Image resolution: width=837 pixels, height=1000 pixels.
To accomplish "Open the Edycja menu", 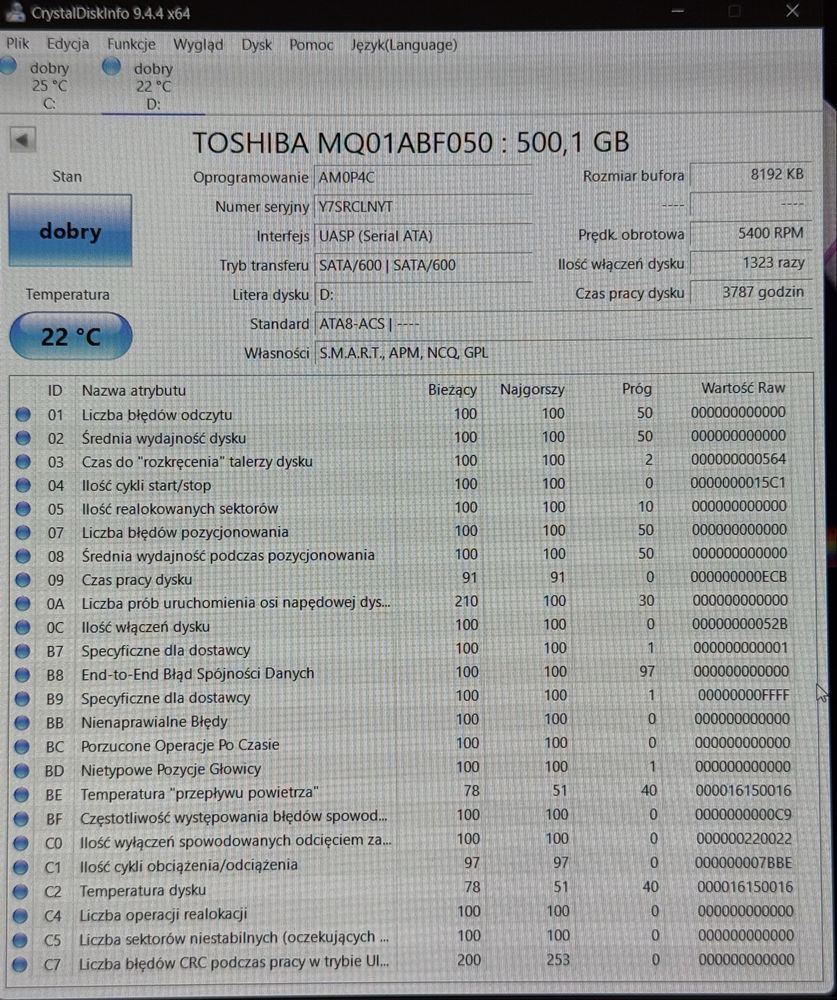I will [68, 44].
